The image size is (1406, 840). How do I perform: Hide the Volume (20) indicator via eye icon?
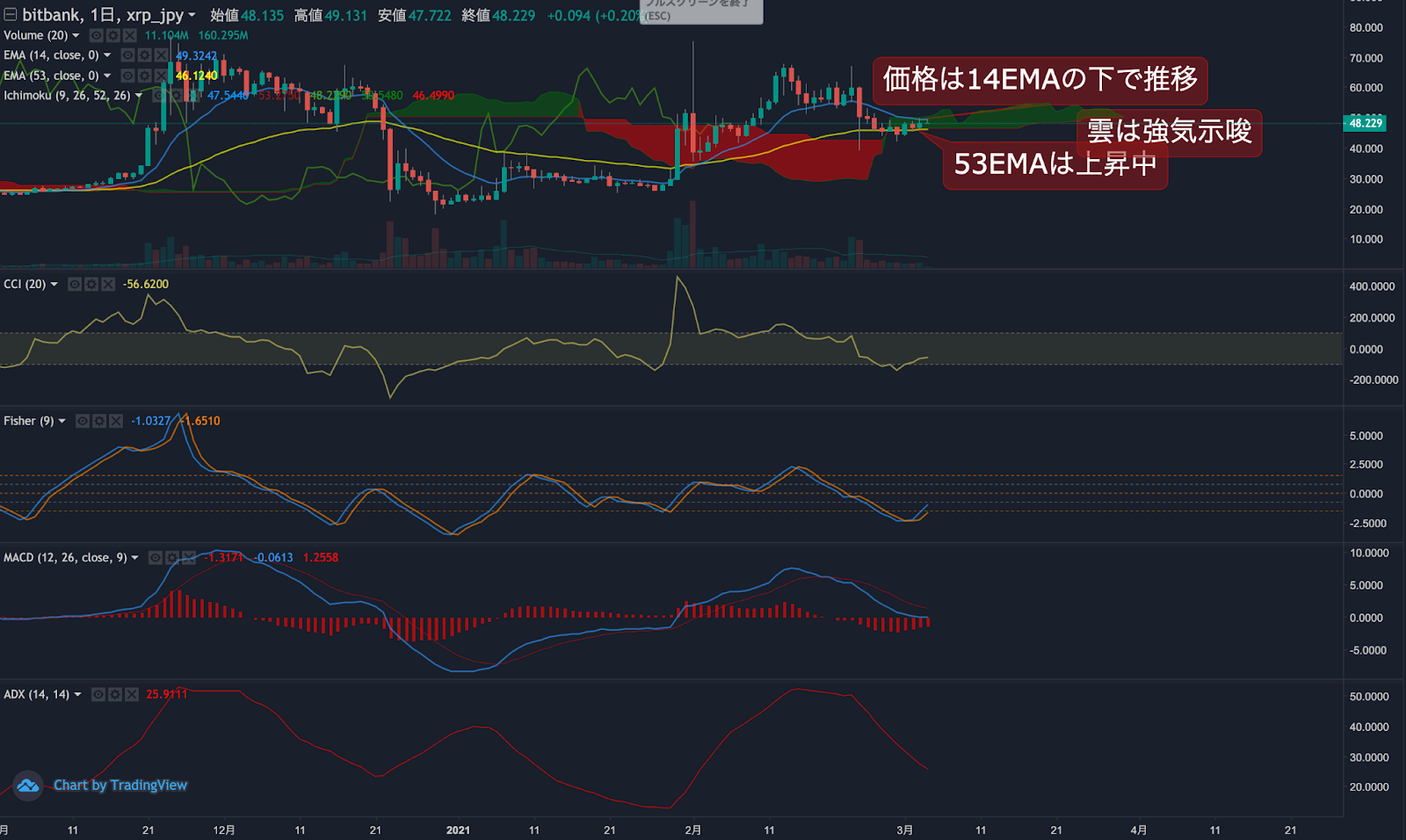tap(97, 35)
